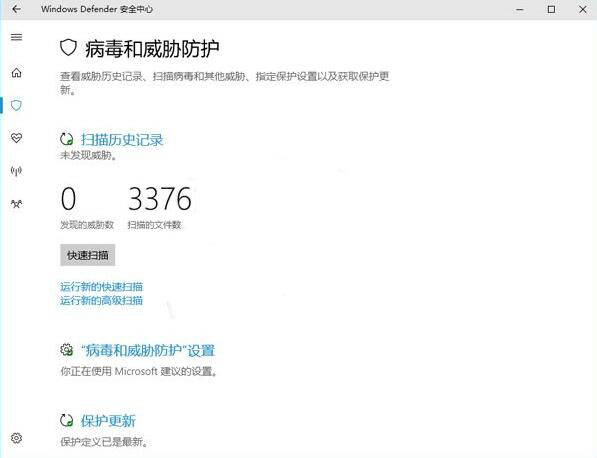
Task: Click the scan history refresh icon
Action: (x=67, y=139)
